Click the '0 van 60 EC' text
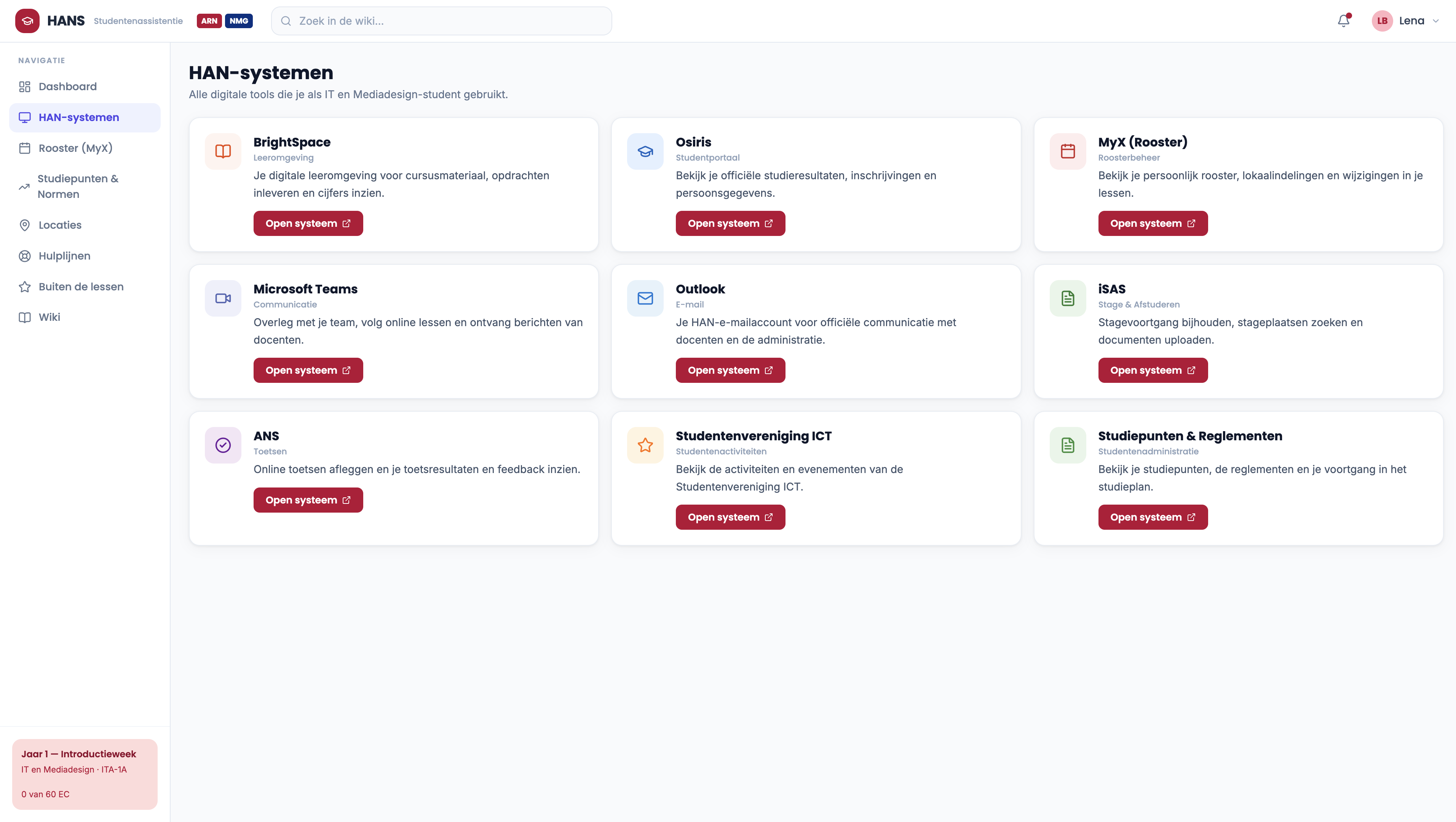The width and height of the screenshot is (1456, 822). [x=45, y=794]
